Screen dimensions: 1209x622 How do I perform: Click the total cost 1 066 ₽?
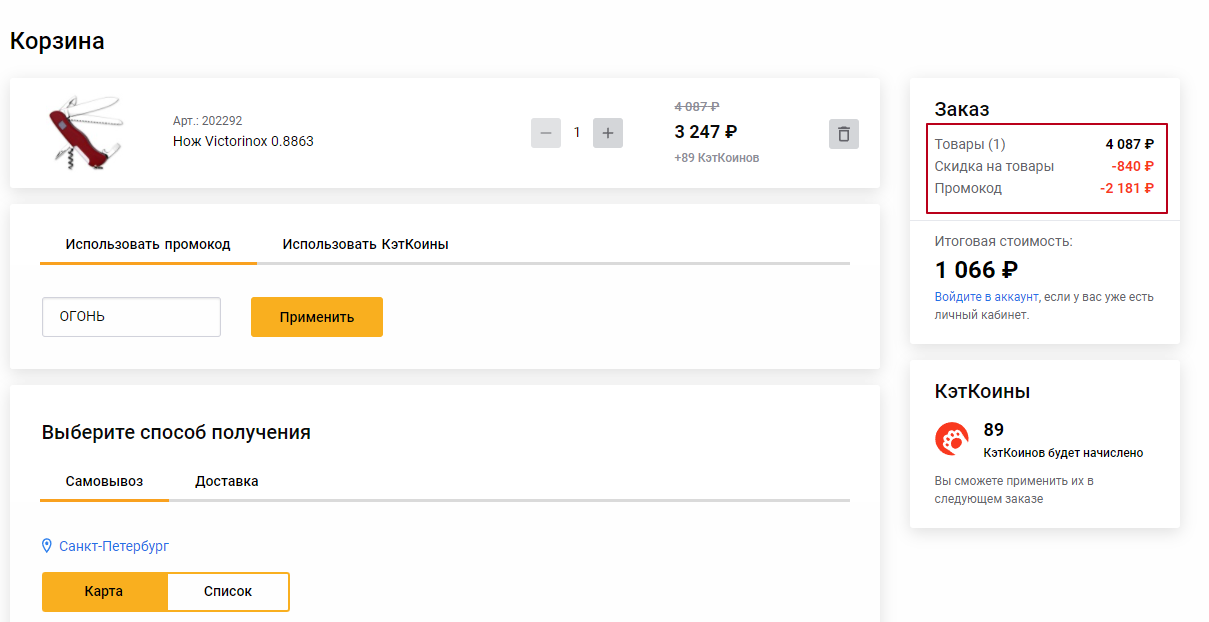(x=976, y=270)
